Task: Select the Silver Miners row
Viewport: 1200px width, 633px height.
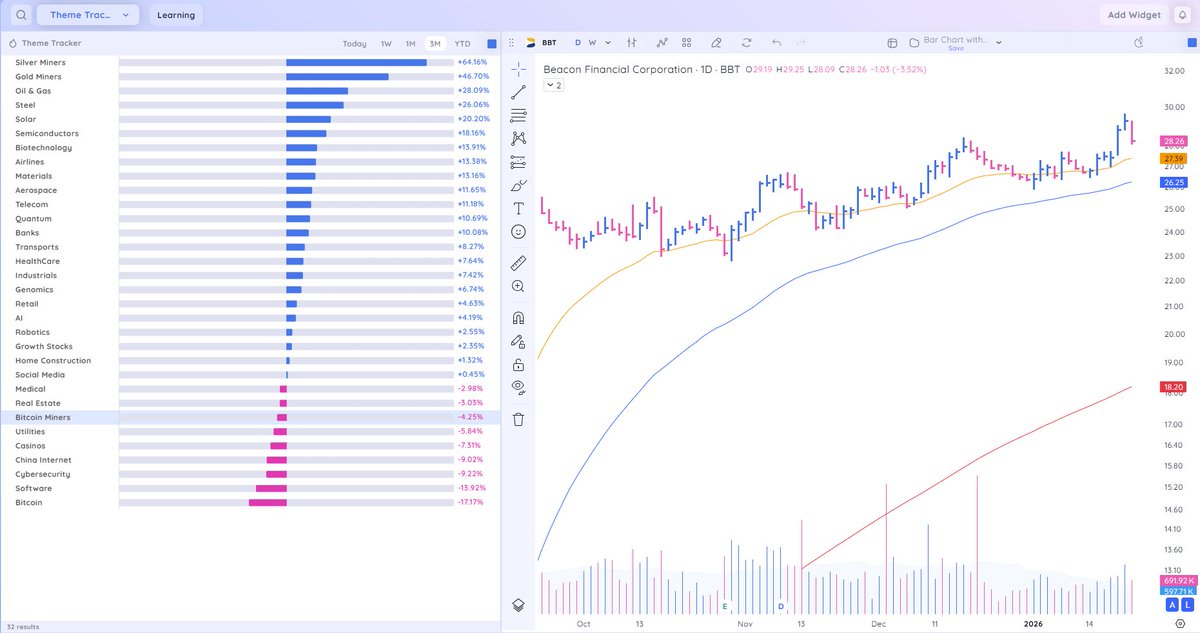Action: tap(251, 62)
